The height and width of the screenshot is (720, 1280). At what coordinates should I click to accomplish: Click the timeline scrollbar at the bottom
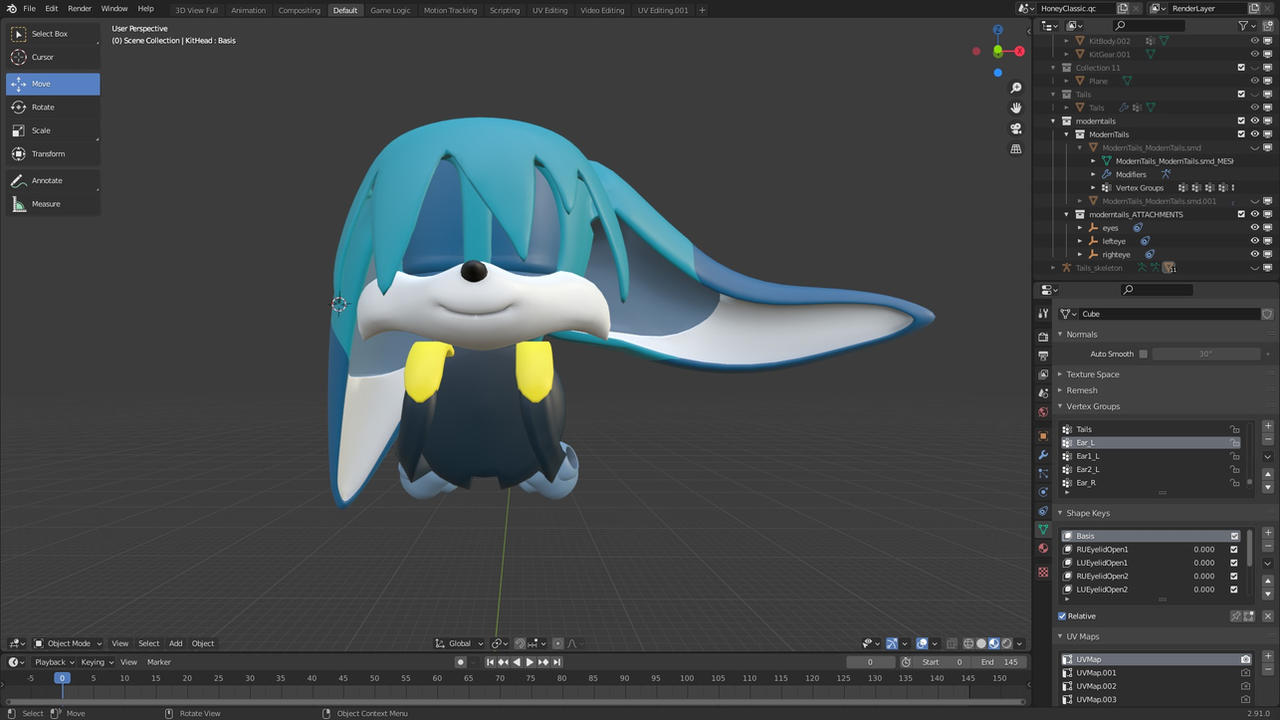click(x=515, y=702)
